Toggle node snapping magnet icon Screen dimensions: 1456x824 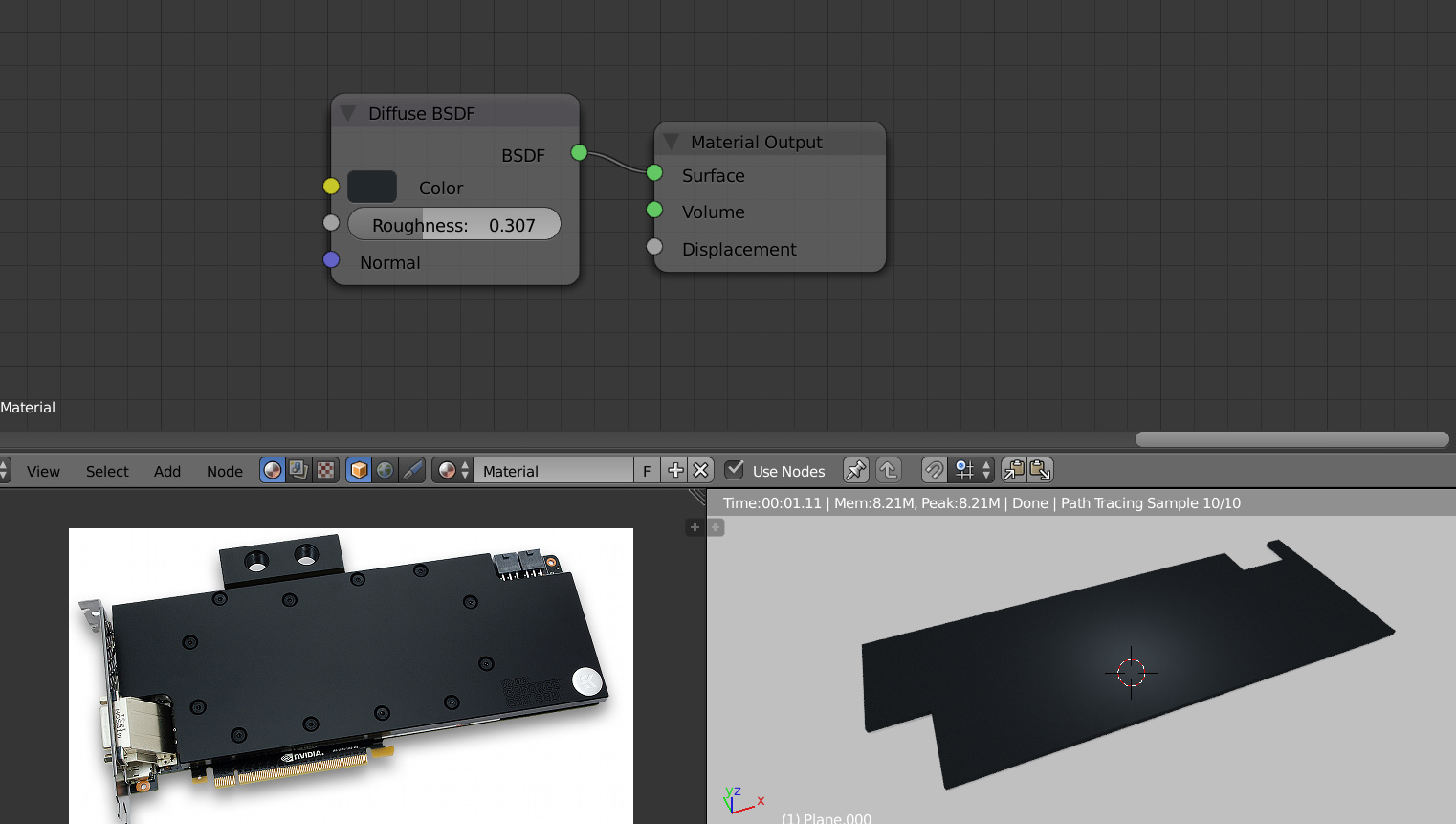935,471
